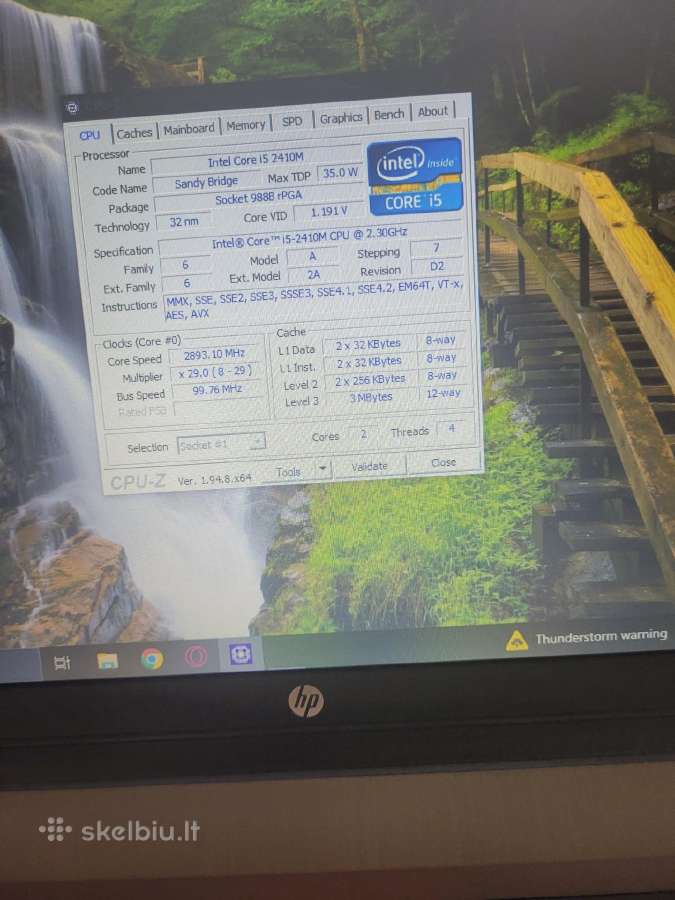This screenshot has height=900, width=675.
Task: Select the About tab
Action: pos(432,112)
